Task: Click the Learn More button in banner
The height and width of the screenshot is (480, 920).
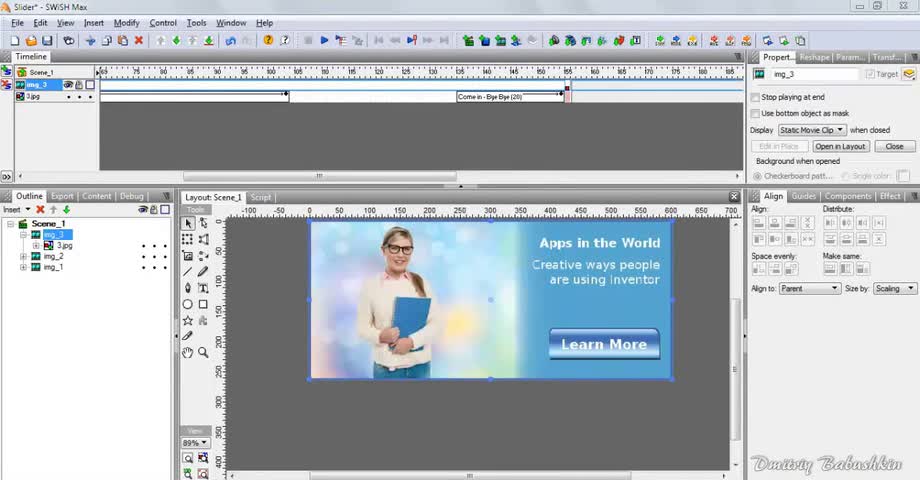Action: (x=604, y=344)
